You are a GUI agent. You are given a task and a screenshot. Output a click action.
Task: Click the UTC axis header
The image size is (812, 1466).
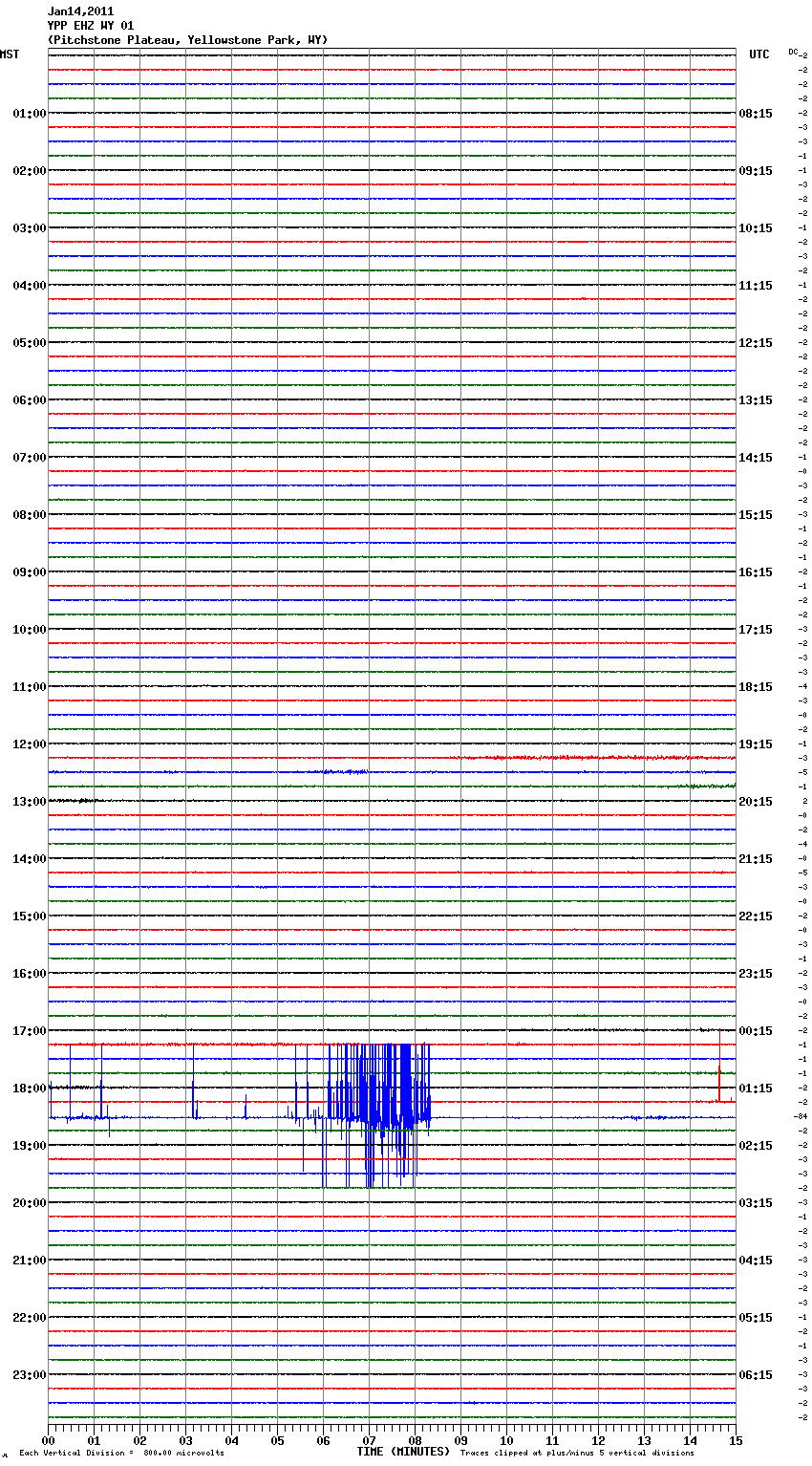[x=759, y=54]
